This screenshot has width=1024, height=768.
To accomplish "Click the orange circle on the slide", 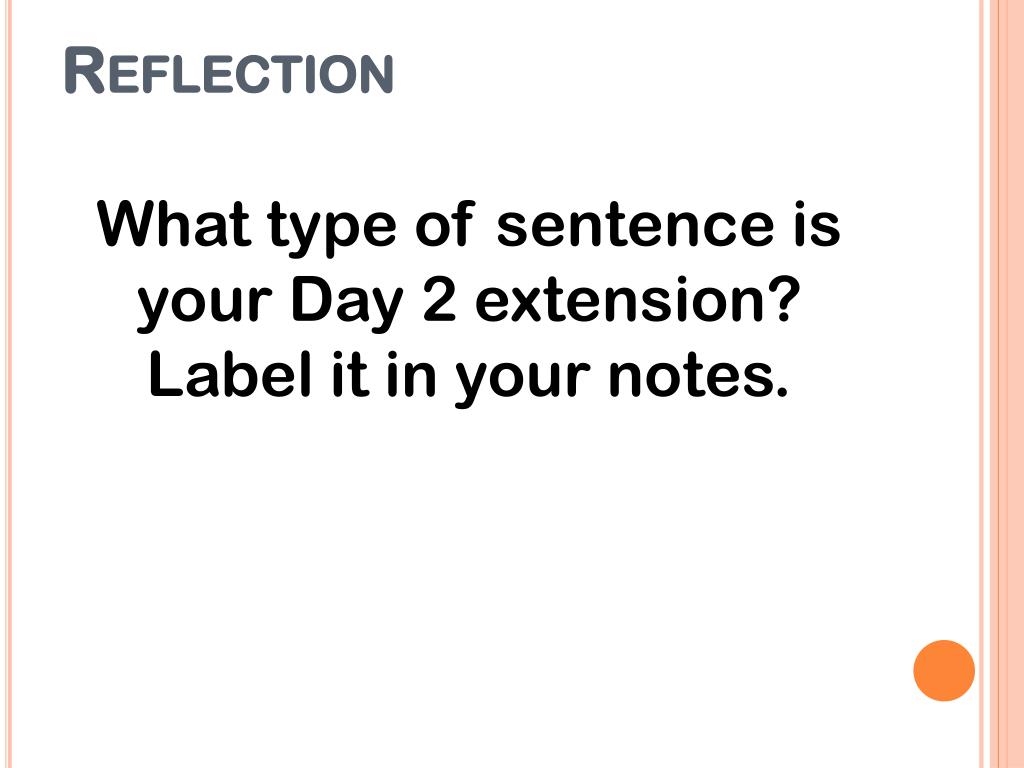I will click(944, 671).
